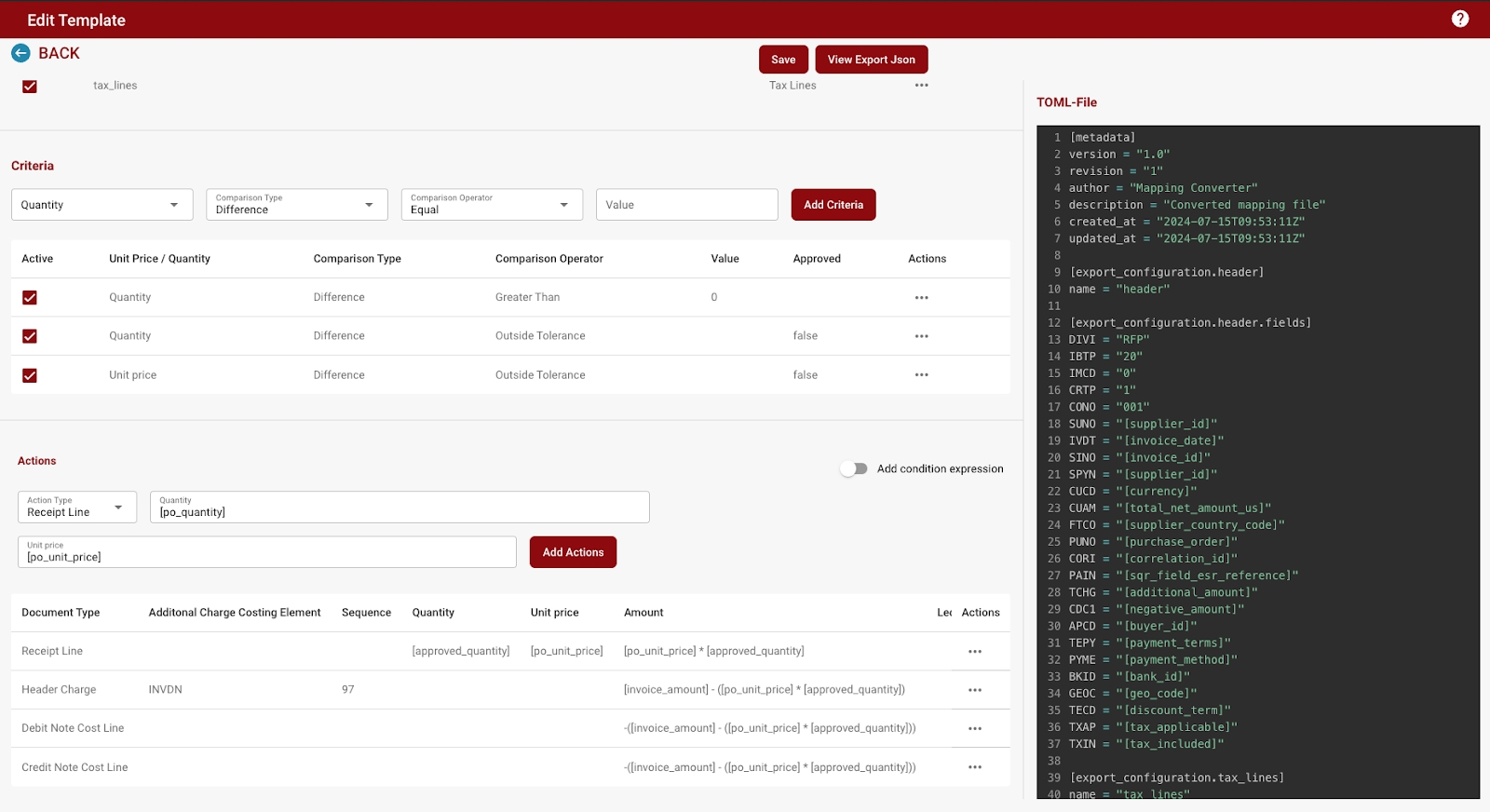Image resolution: width=1490 pixels, height=812 pixels.
Task: Click the criteria Value input field
Action: point(686,205)
